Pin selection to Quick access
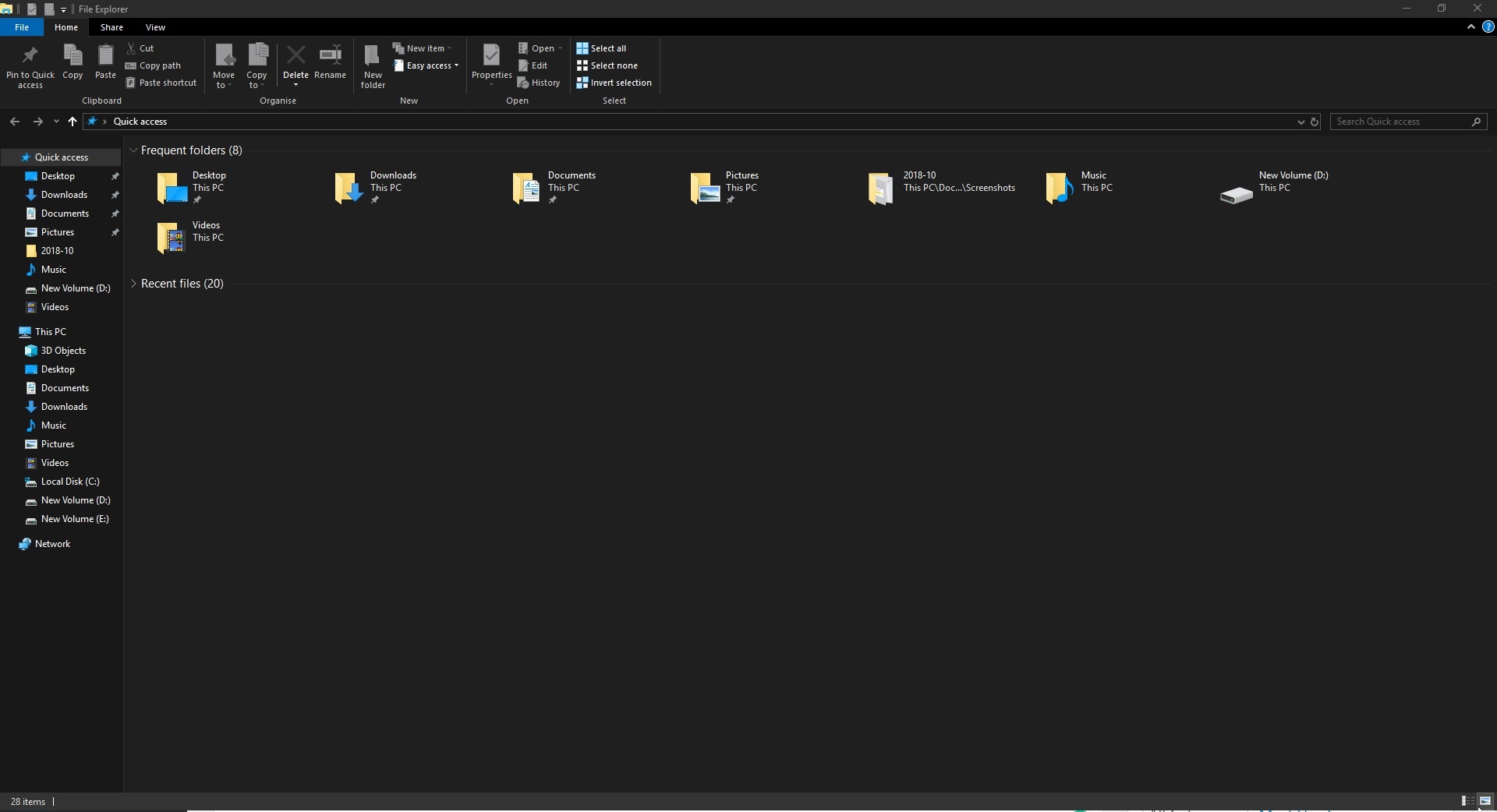This screenshot has height=812, width=1497. (x=30, y=66)
